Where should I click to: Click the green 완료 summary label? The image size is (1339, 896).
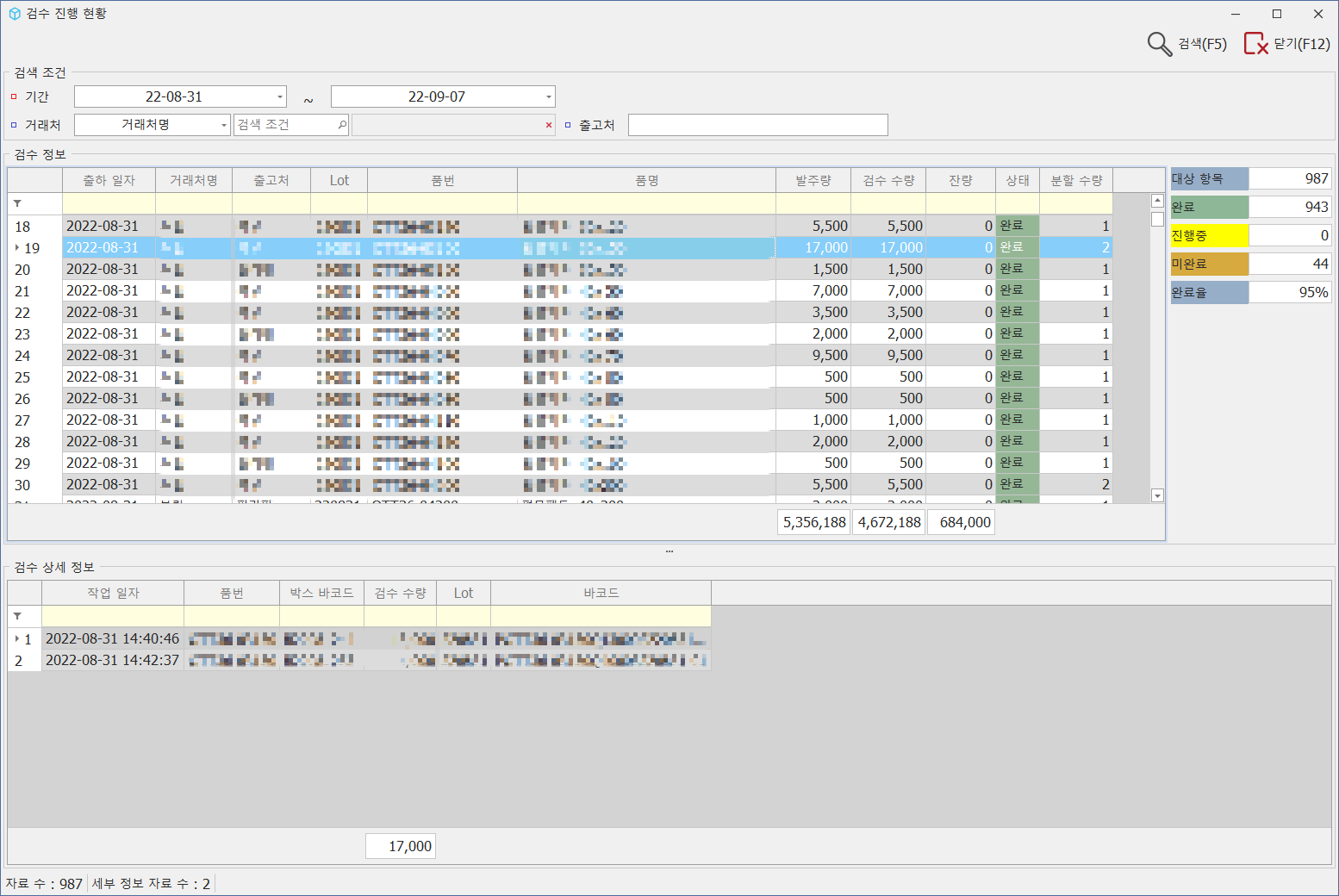pyautogui.click(x=1209, y=207)
